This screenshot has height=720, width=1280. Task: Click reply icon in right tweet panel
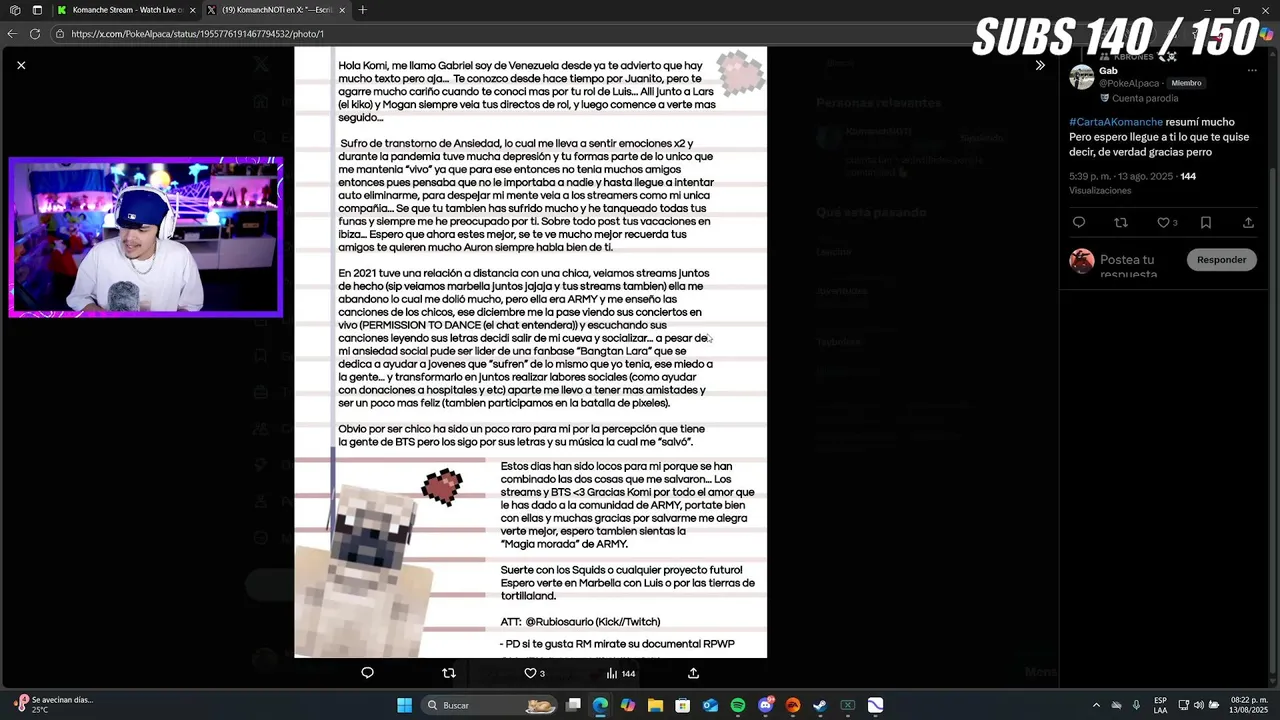[x=1078, y=223]
